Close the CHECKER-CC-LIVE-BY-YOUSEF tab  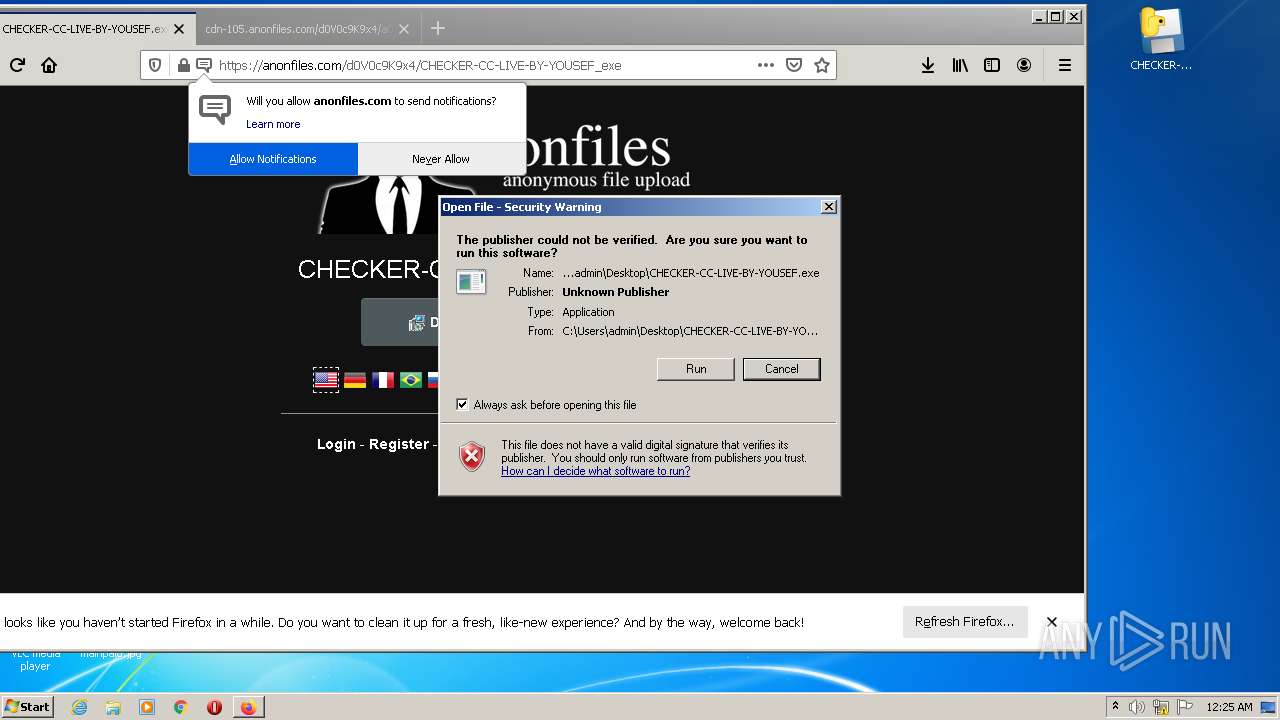[179, 29]
